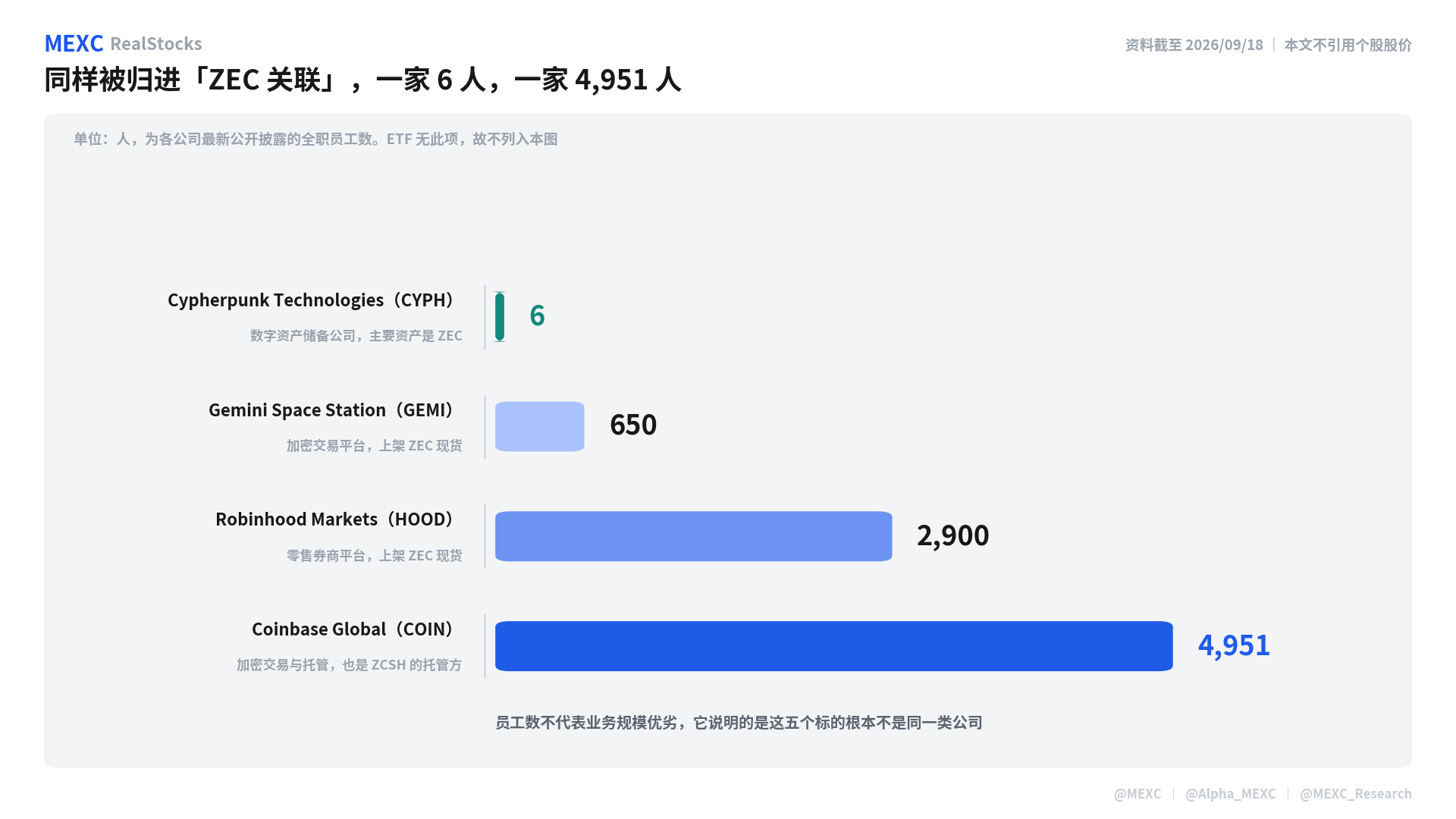This screenshot has height=819, width=1456.
Task: Click the RealStocks label beside MEXC
Action: [156, 44]
